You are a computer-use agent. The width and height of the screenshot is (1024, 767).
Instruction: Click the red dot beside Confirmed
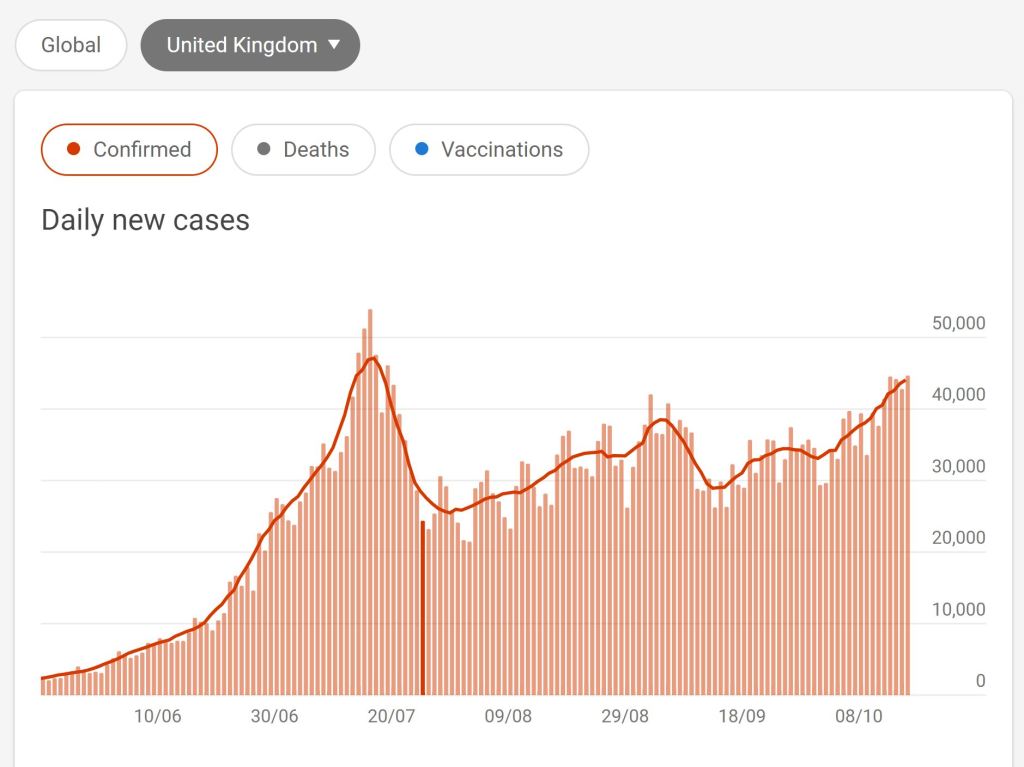point(73,150)
